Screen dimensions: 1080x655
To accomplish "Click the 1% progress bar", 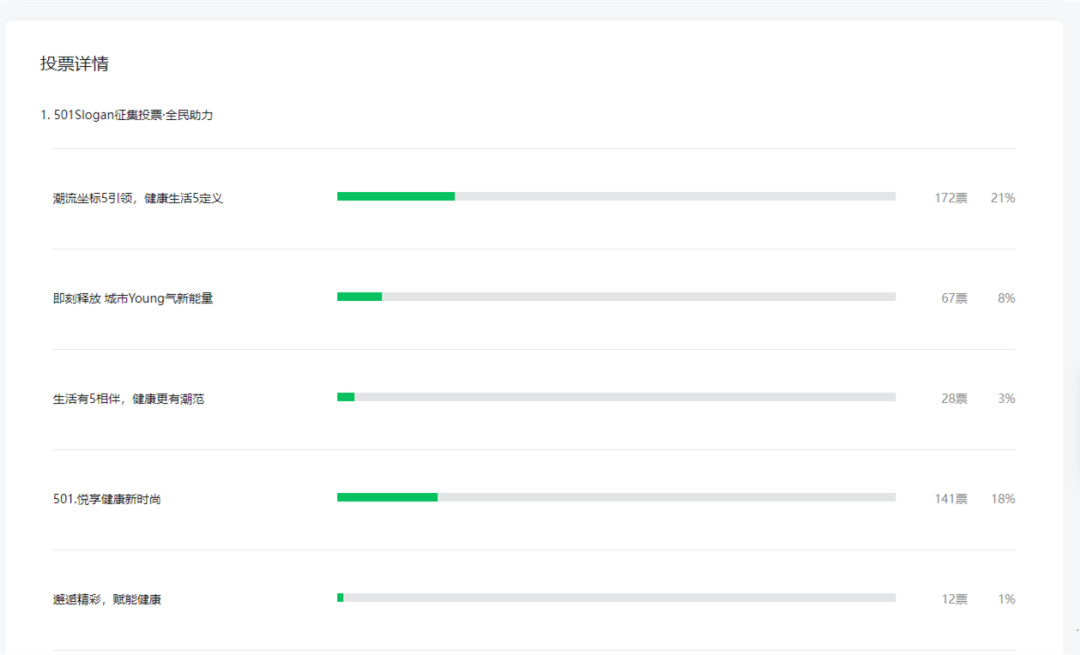I will point(616,598).
